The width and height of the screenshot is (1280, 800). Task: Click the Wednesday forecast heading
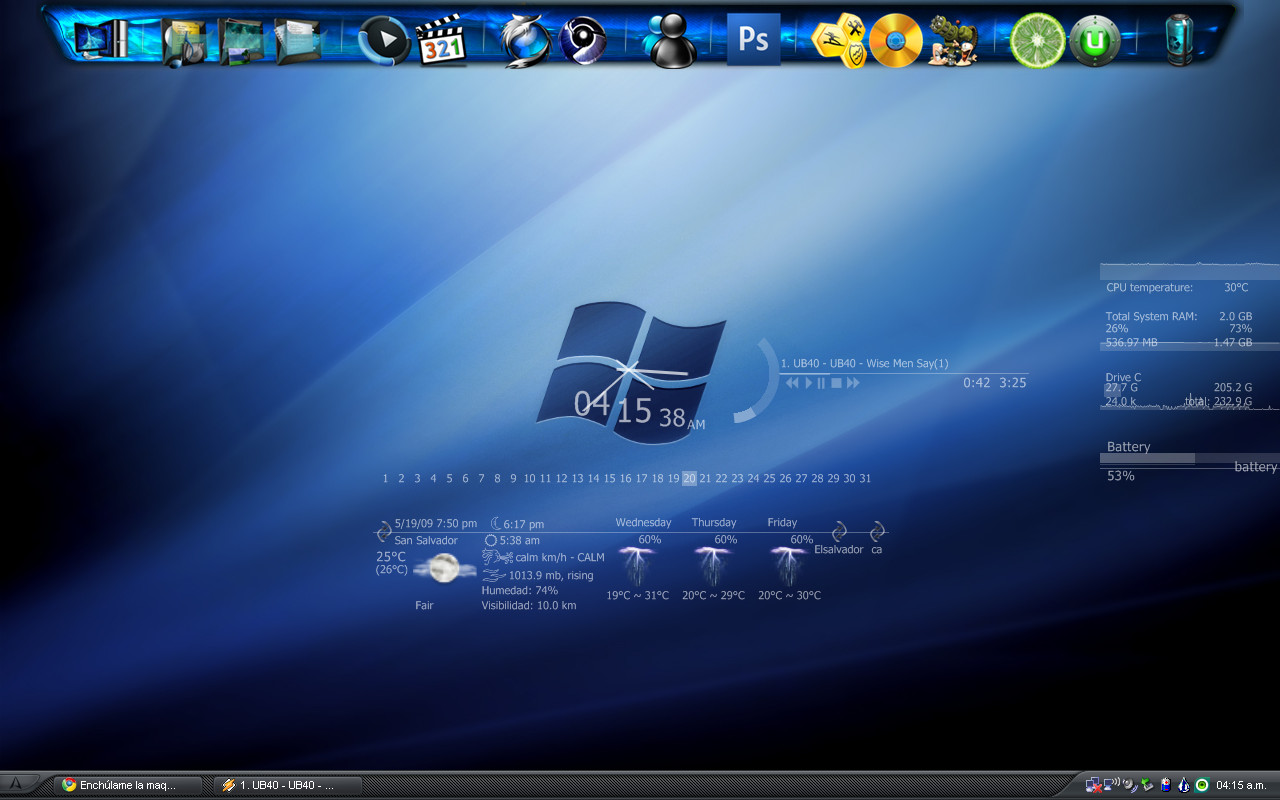pyautogui.click(x=643, y=522)
